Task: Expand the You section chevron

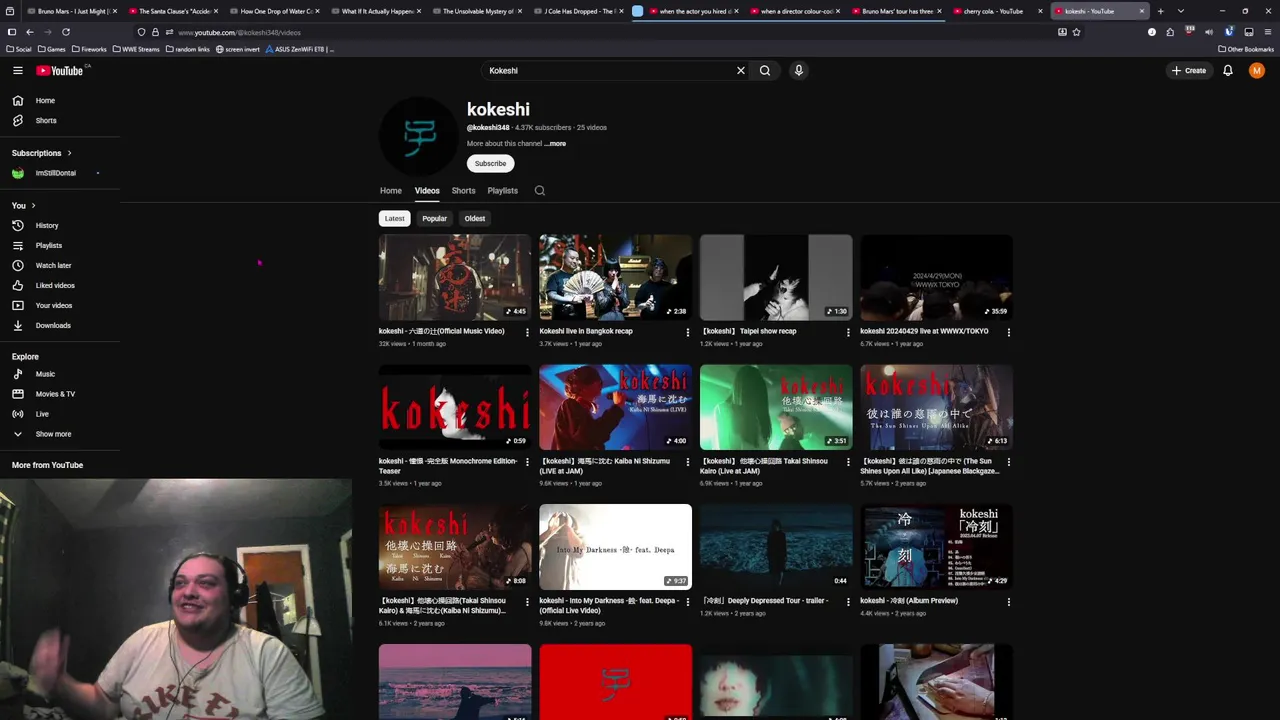Action: (x=33, y=206)
